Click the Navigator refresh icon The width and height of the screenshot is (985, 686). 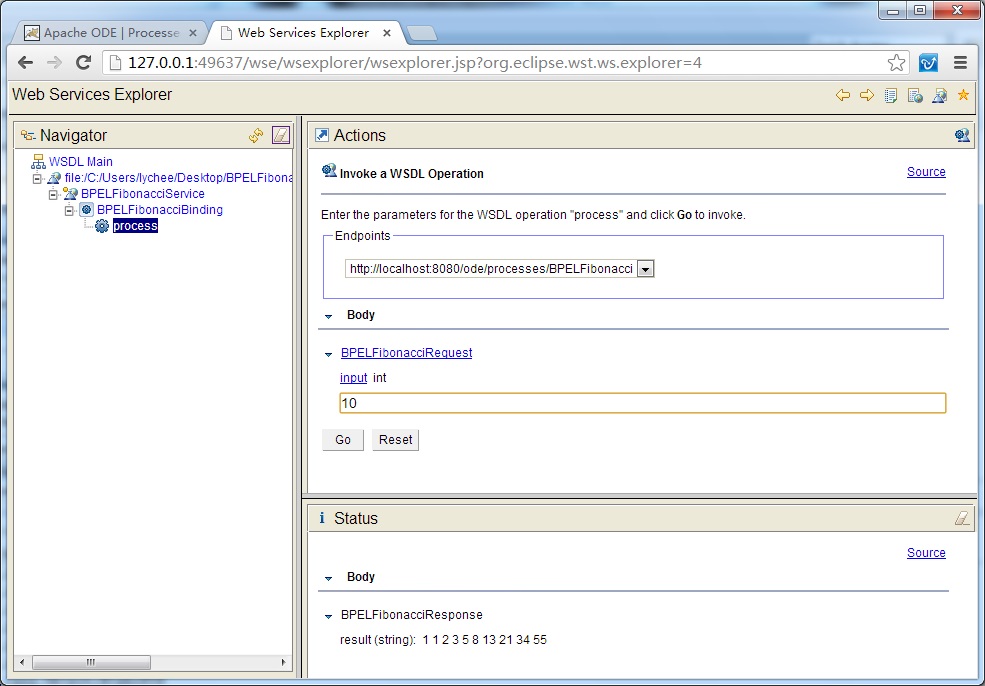(x=256, y=135)
